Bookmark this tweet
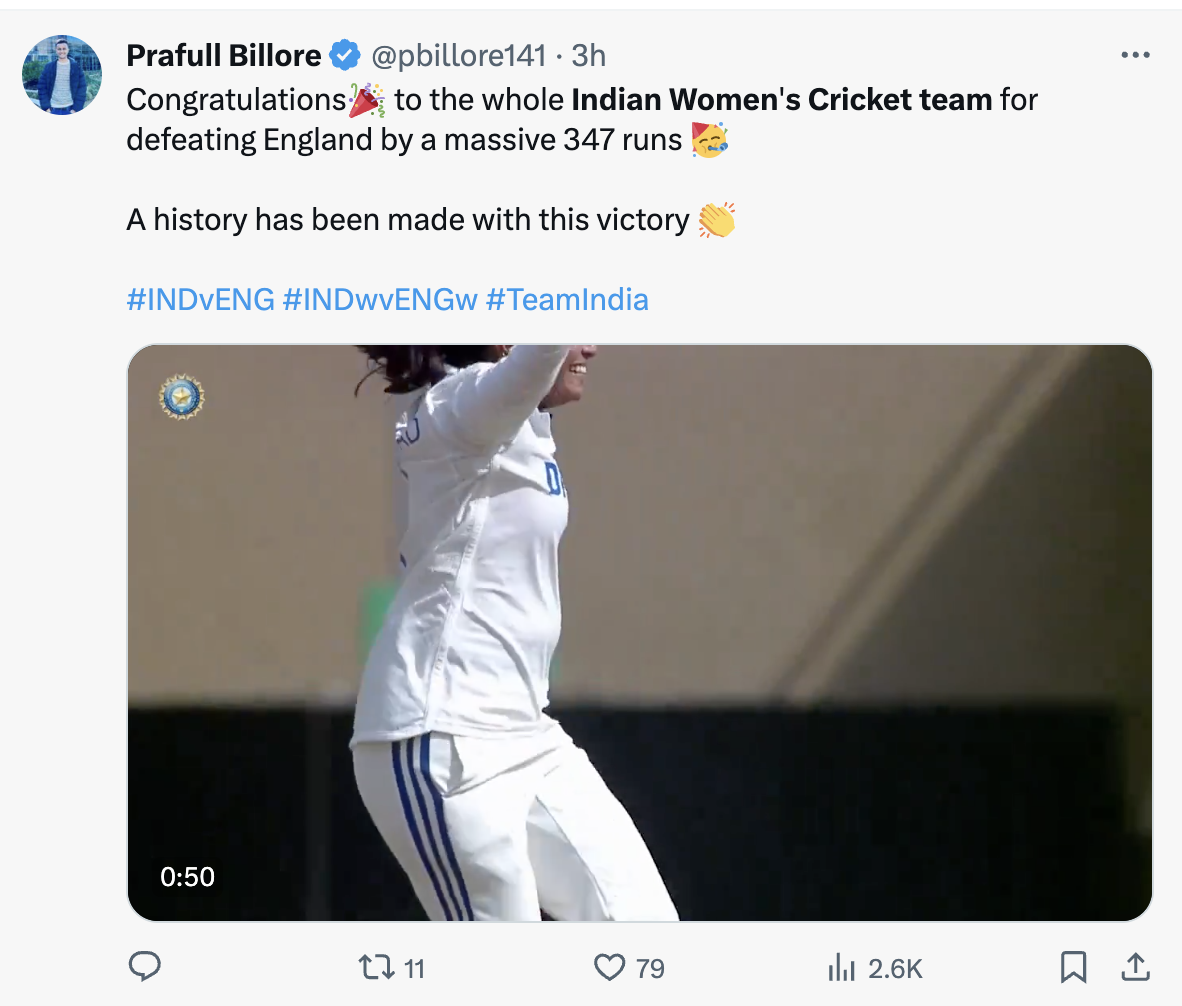 1073,966
